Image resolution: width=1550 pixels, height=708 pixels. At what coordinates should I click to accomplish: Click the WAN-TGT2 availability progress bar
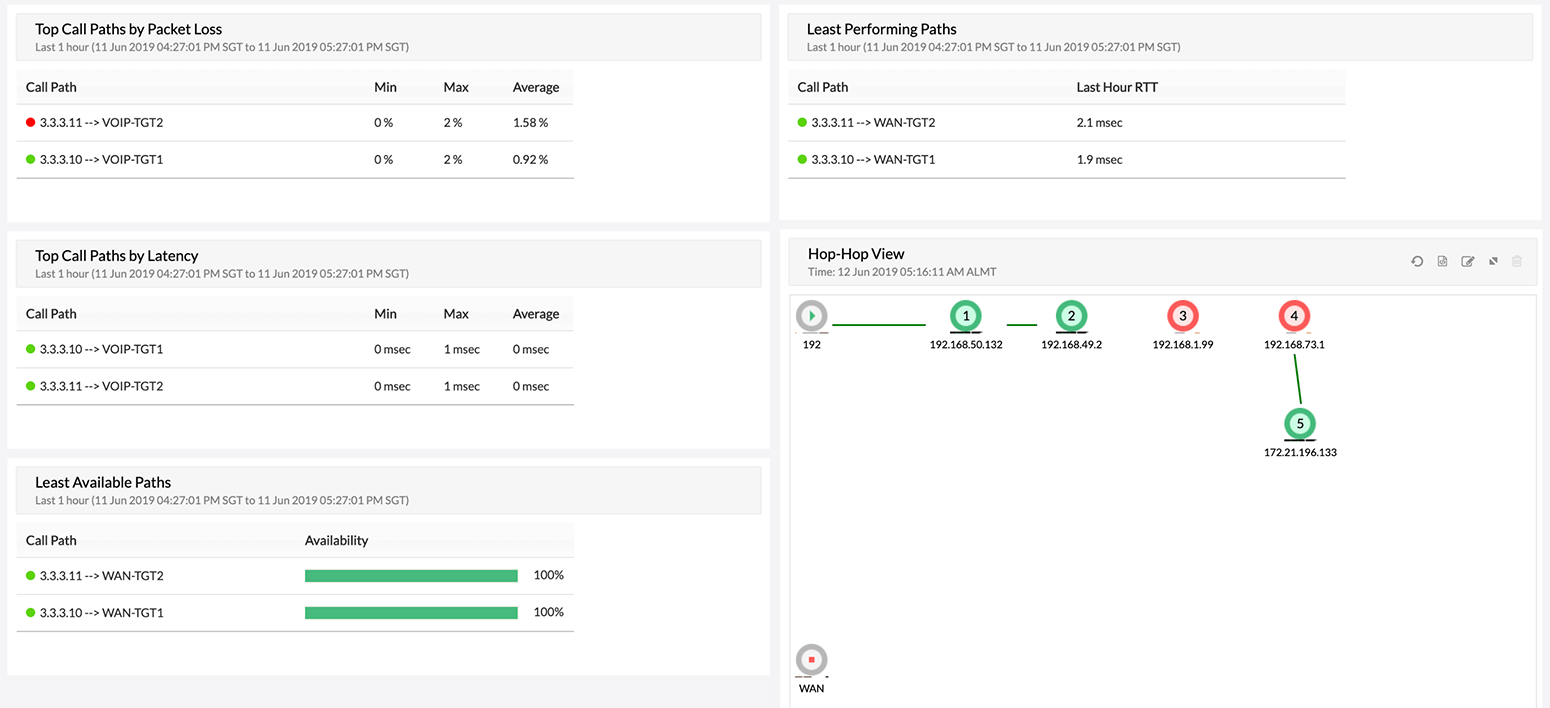pyautogui.click(x=411, y=576)
